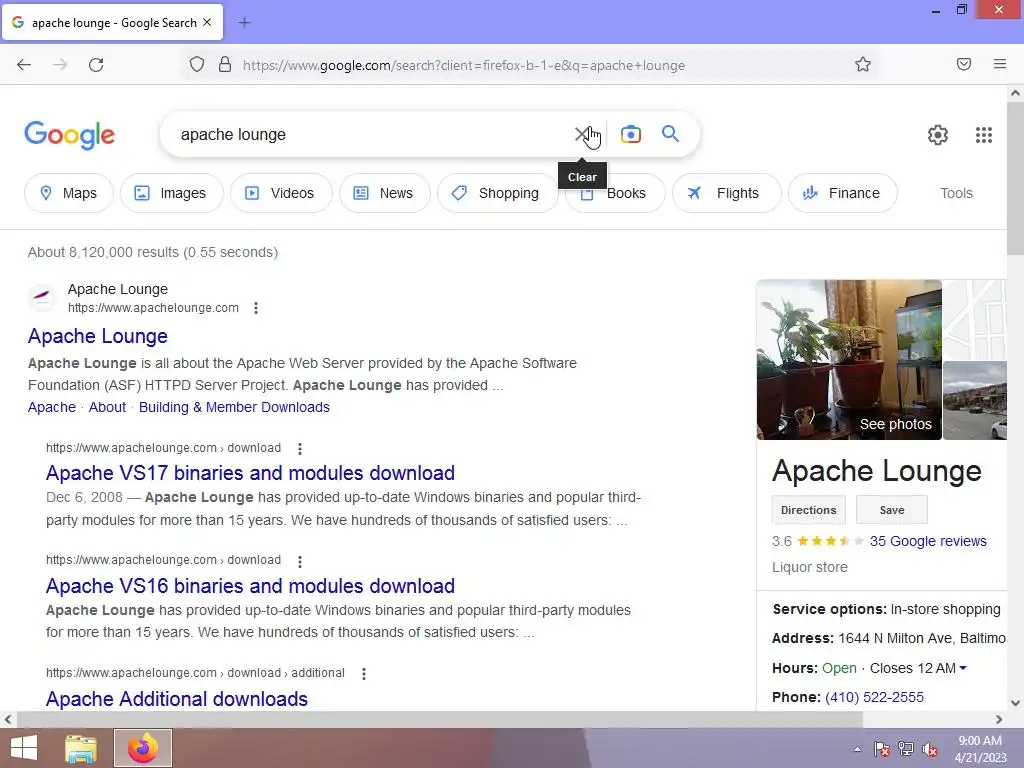Open more options for VS17 binaries result
1024x768 pixels.
click(x=300, y=449)
